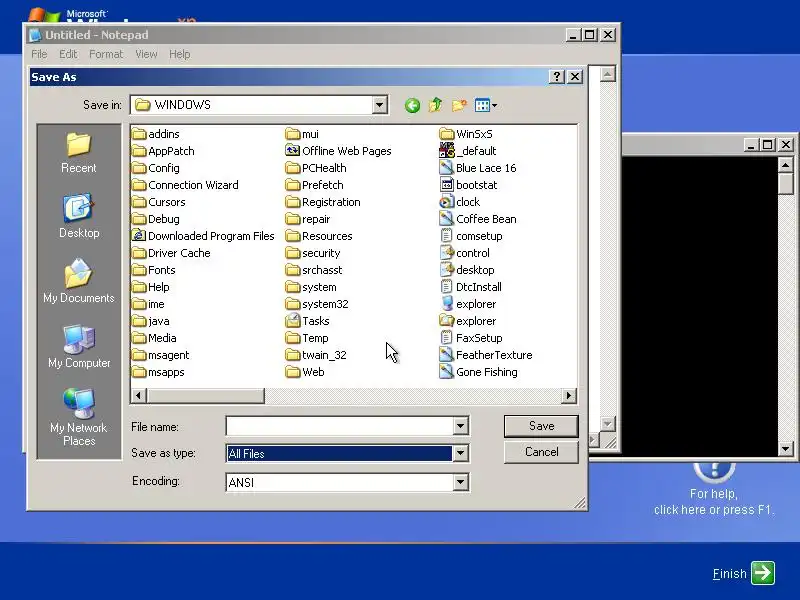Select the Offline Web Pages folder
Image resolution: width=800 pixels, height=600 pixels.
pyautogui.click(x=338, y=151)
